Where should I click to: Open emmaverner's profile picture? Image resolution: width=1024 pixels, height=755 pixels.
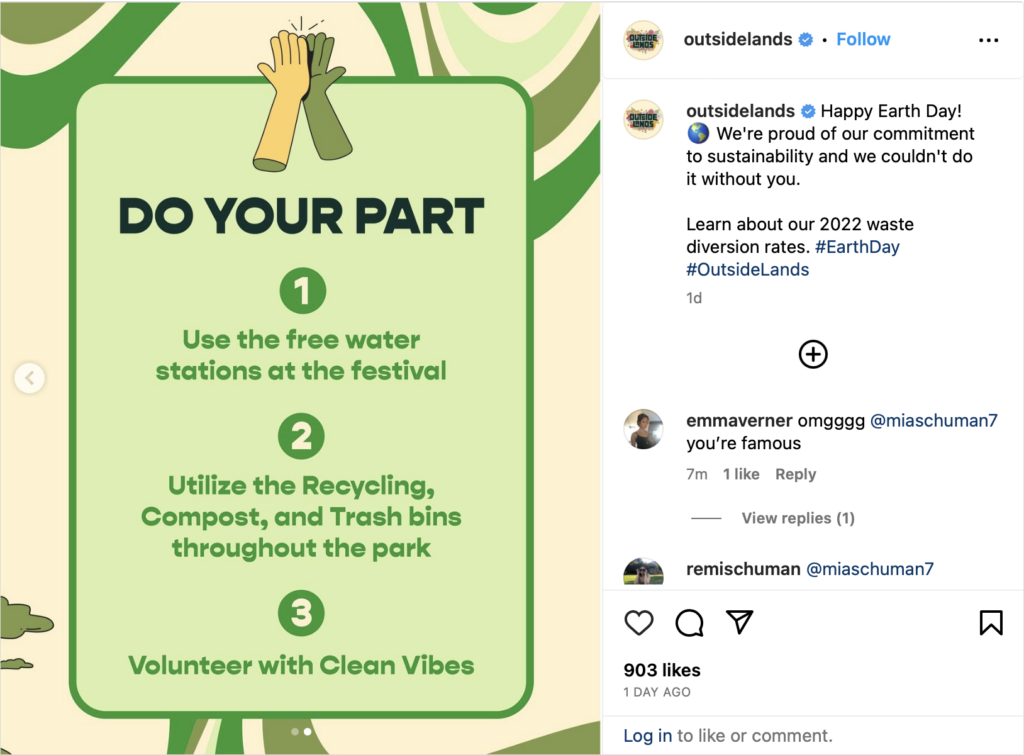[x=644, y=429]
